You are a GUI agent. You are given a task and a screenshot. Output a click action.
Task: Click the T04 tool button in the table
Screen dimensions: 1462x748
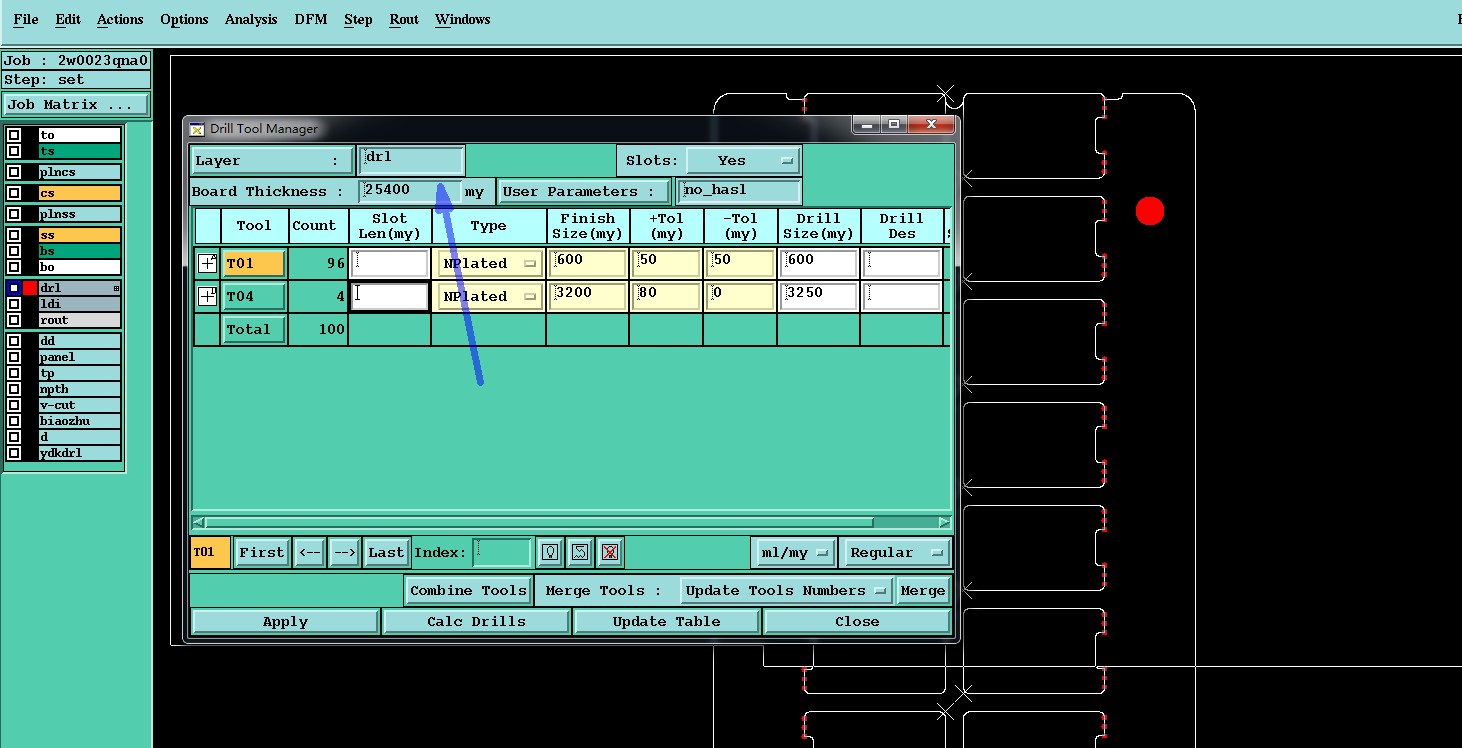pos(254,297)
